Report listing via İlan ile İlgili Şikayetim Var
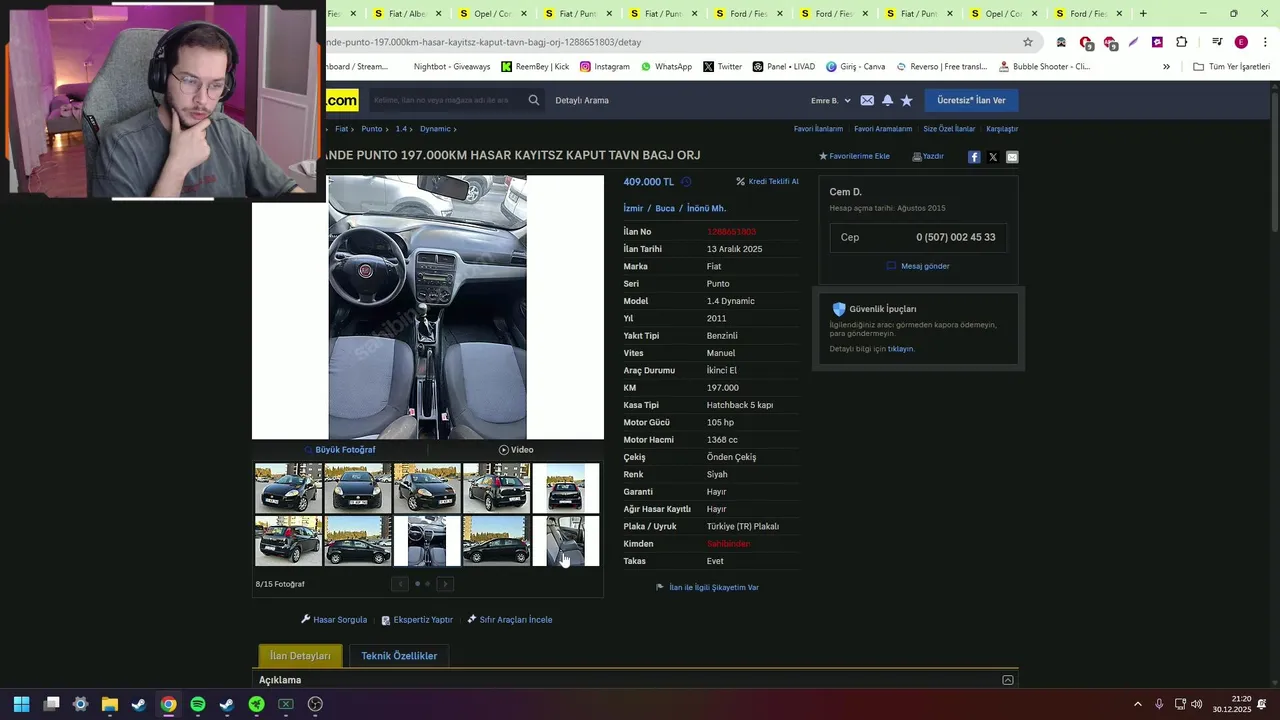 coord(707,588)
